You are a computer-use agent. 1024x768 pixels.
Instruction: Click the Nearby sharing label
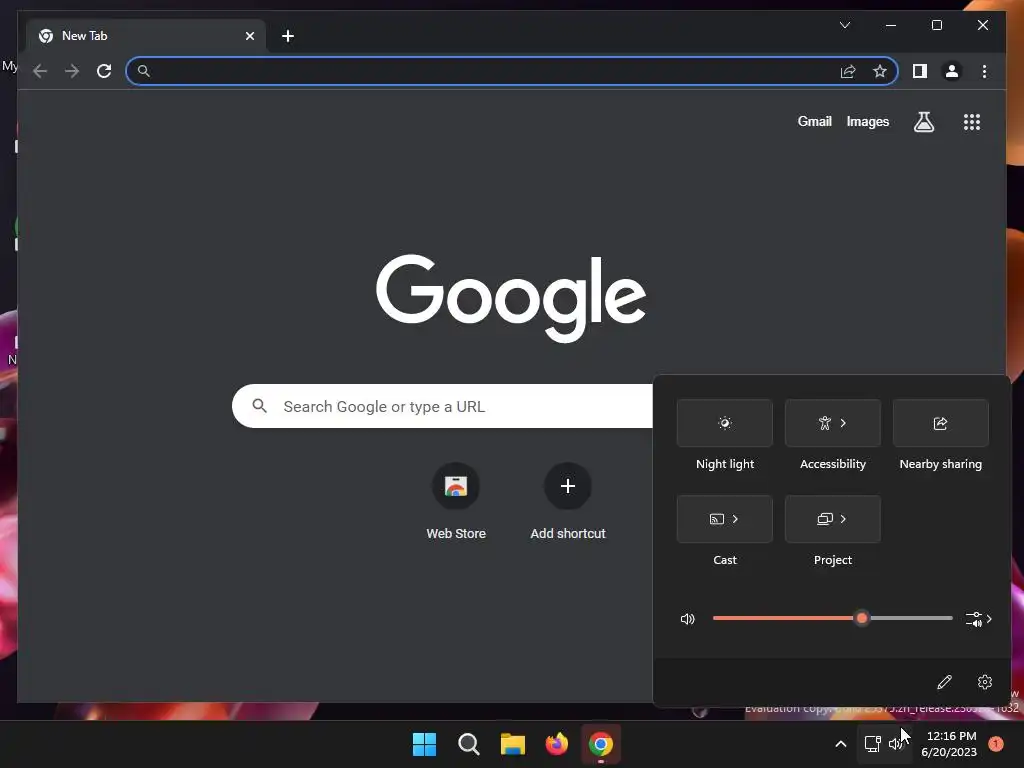[940, 464]
